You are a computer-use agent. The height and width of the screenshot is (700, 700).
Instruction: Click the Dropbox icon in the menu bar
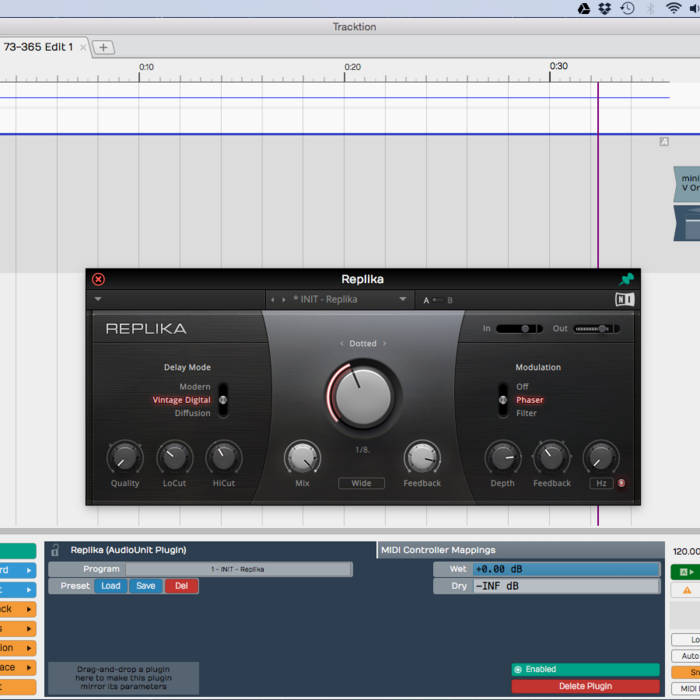(606, 9)
